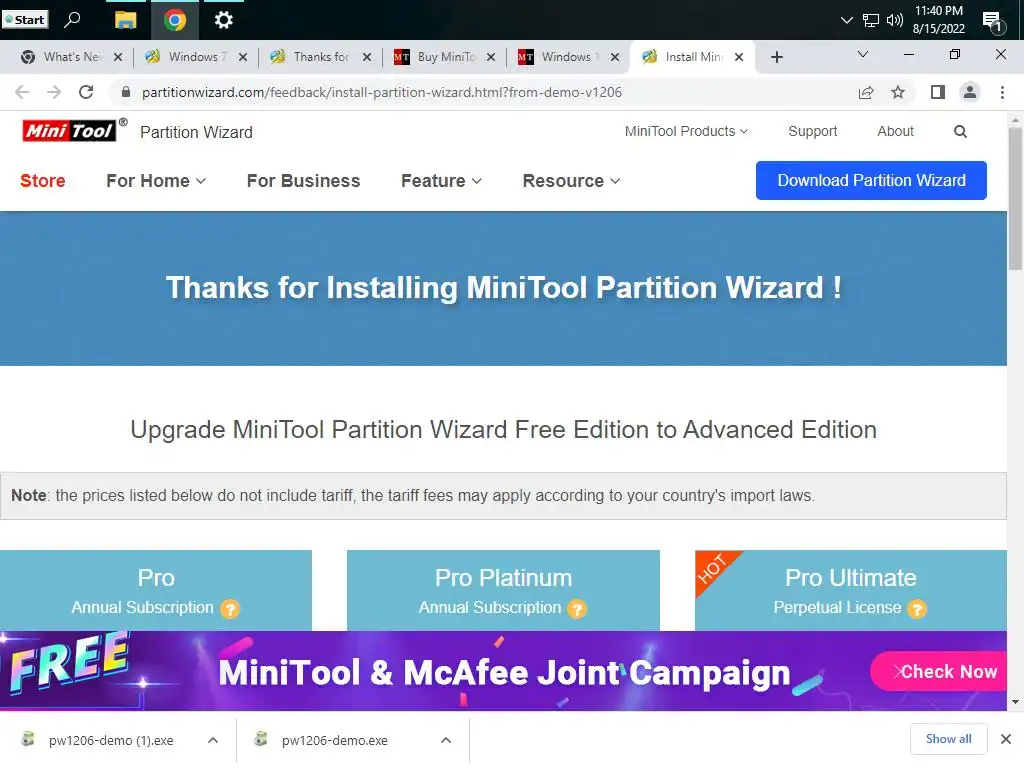Click the page vertical scrollbar thumb
Image resolution: width=1024 pixels, height=768 pixels.
pyautogui.click(x=1015, y=199)
